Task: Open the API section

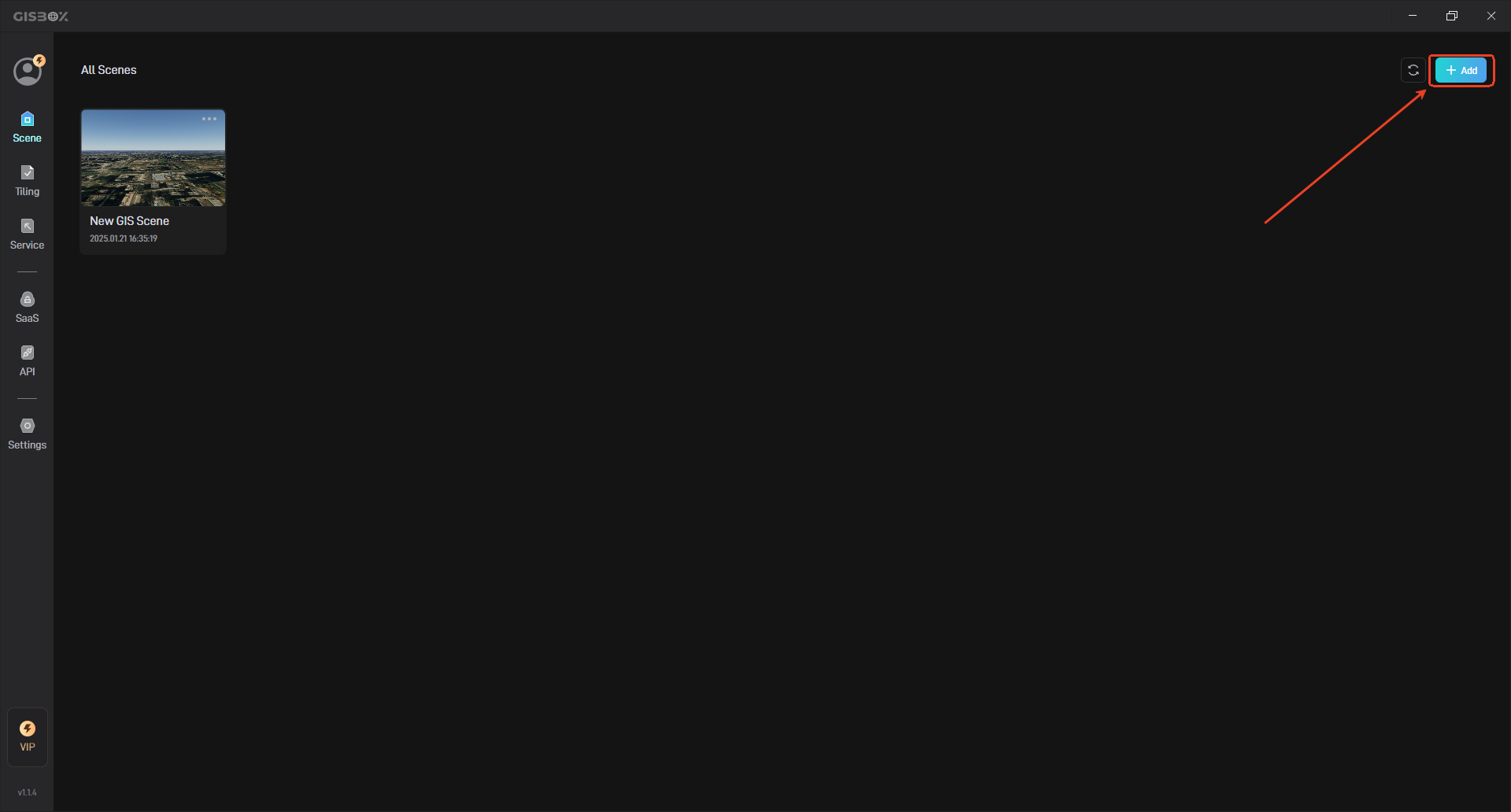Action: click(x=27, y=361)
